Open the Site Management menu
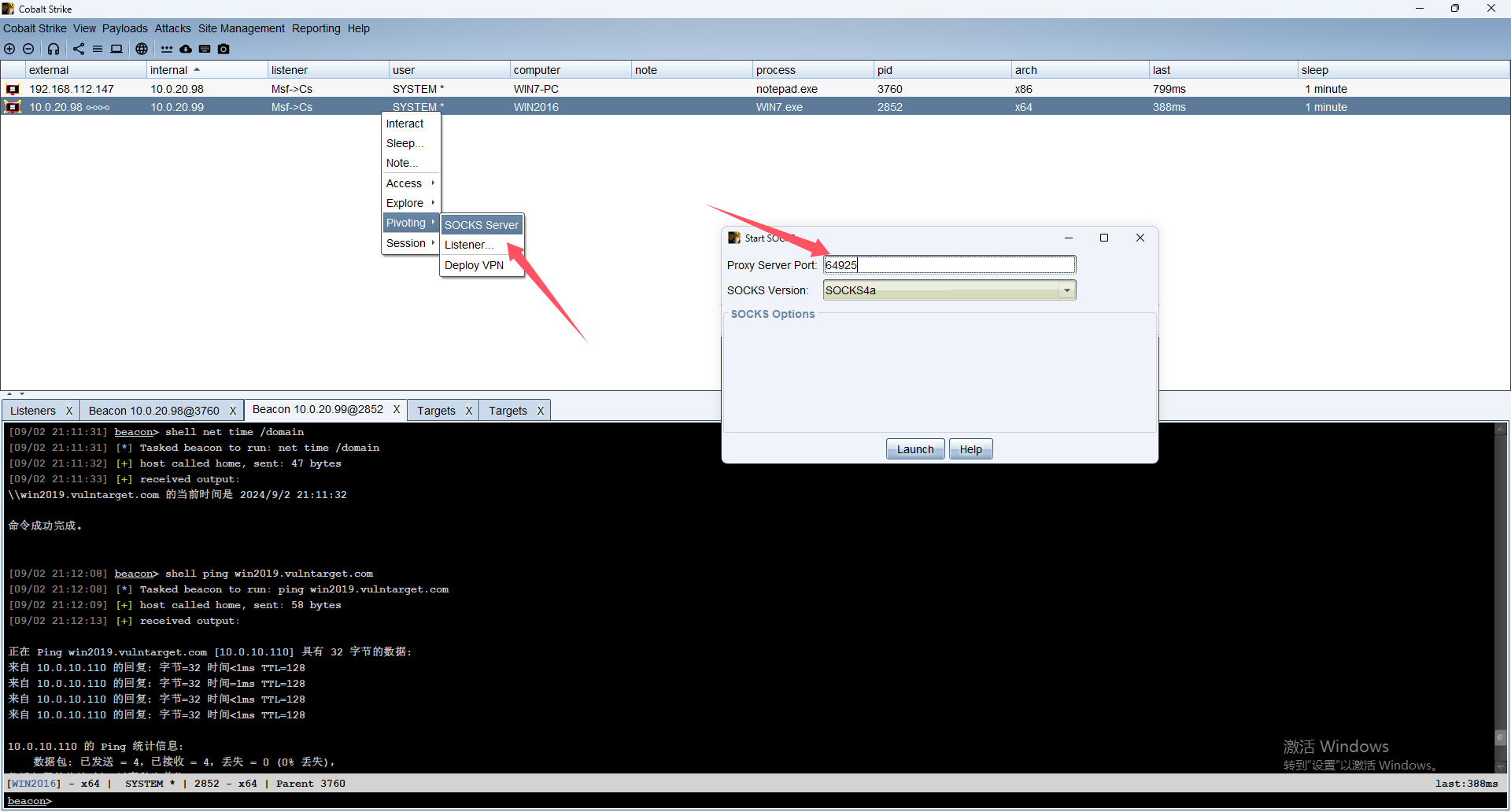The image size is (1511, 812). [241, 28]
